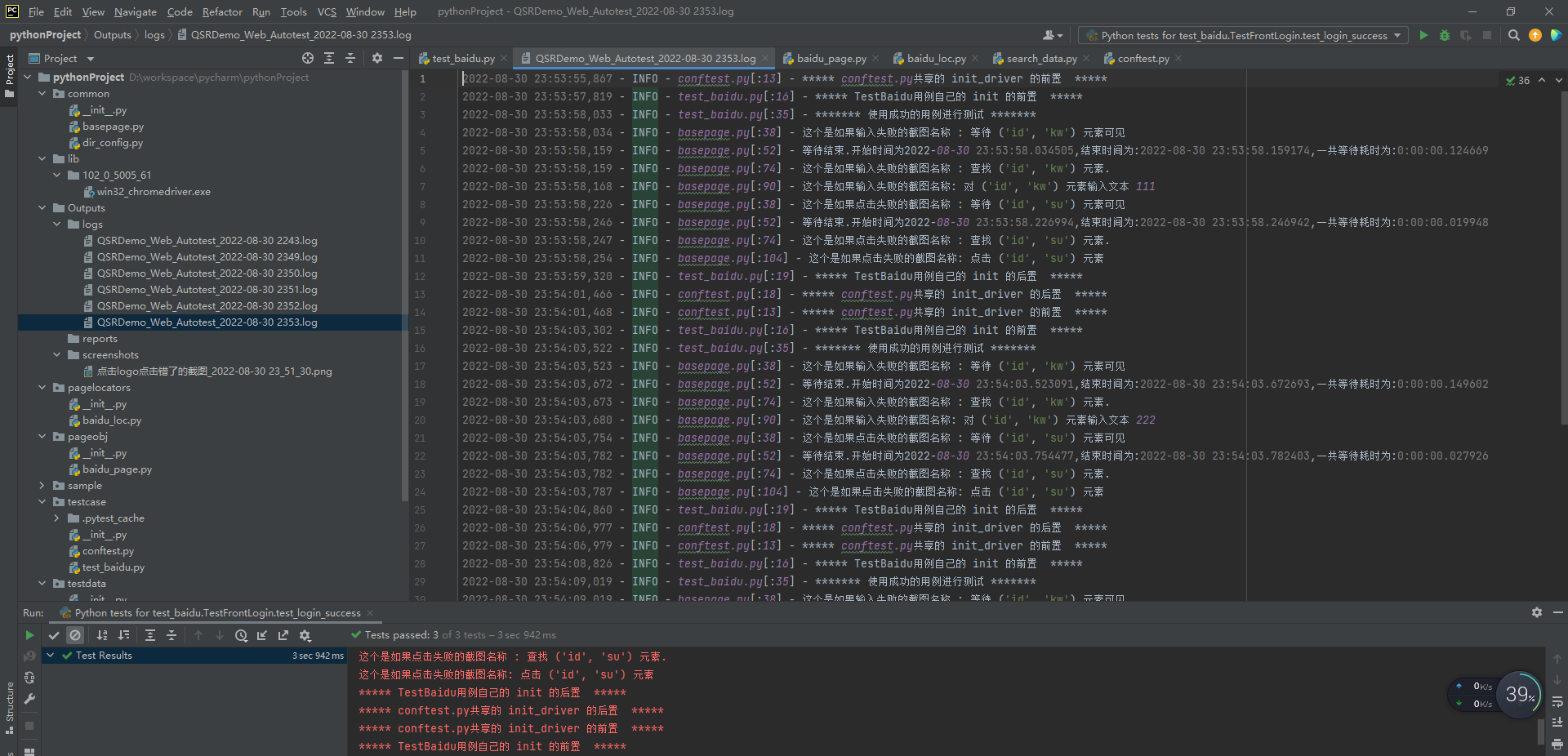1568x756 pixels.
Task: Collapse the common folder
Action: click(42, 94)
